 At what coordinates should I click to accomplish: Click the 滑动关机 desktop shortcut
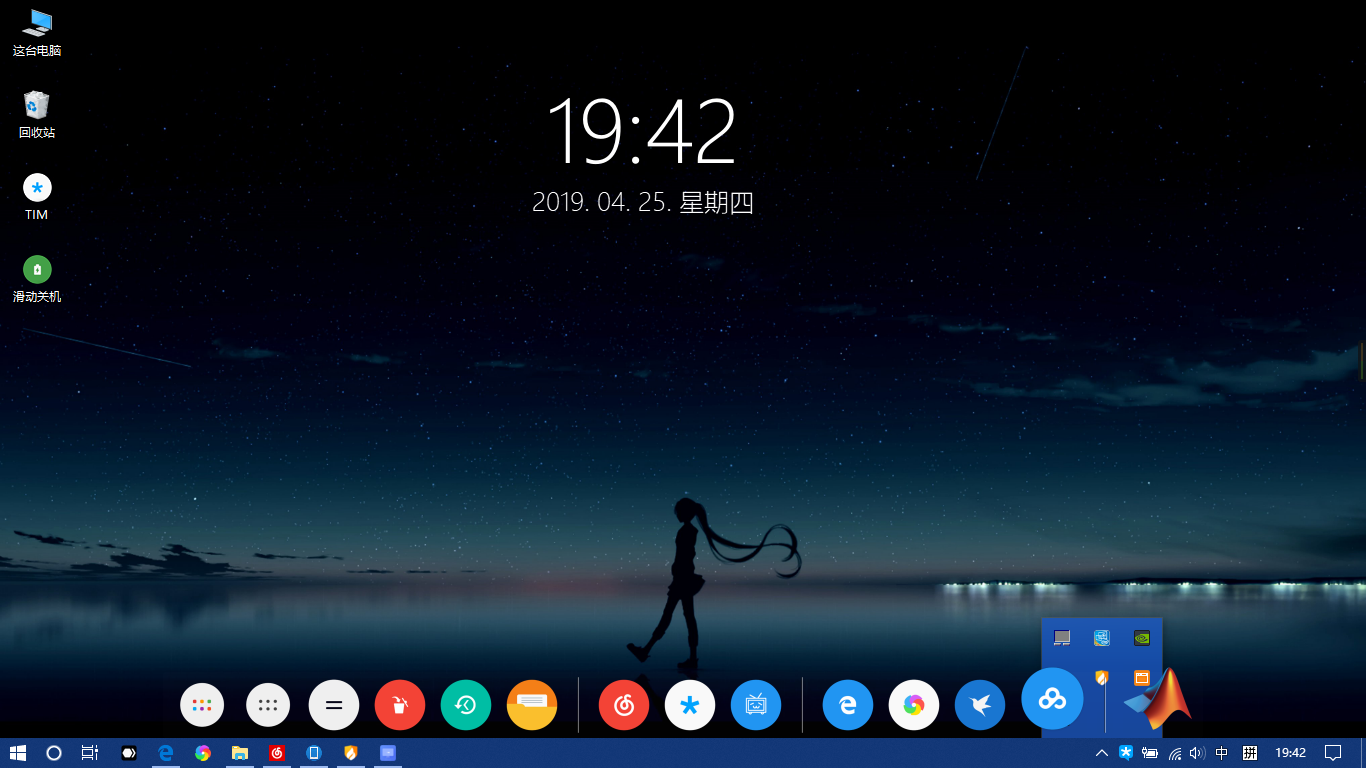tap(37, 278)
